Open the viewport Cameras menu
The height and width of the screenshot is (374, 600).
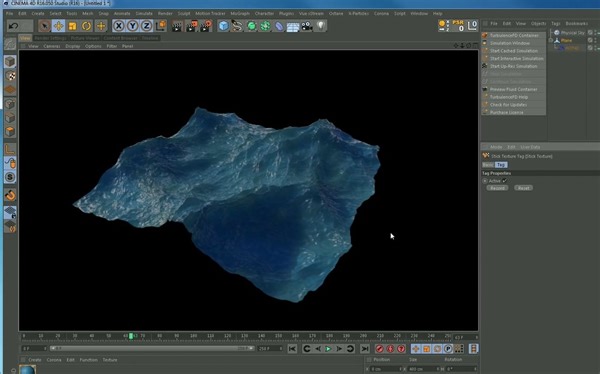tap(52, 46)
